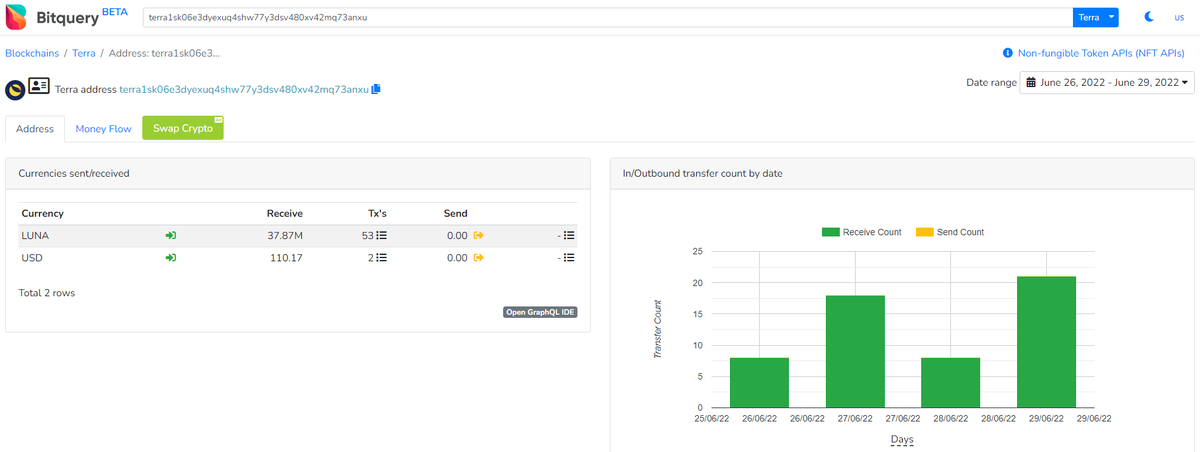The width and height of the screenshot is (1200, 452).
Task: Click the Days axis label
Action: tap(902, 440)
